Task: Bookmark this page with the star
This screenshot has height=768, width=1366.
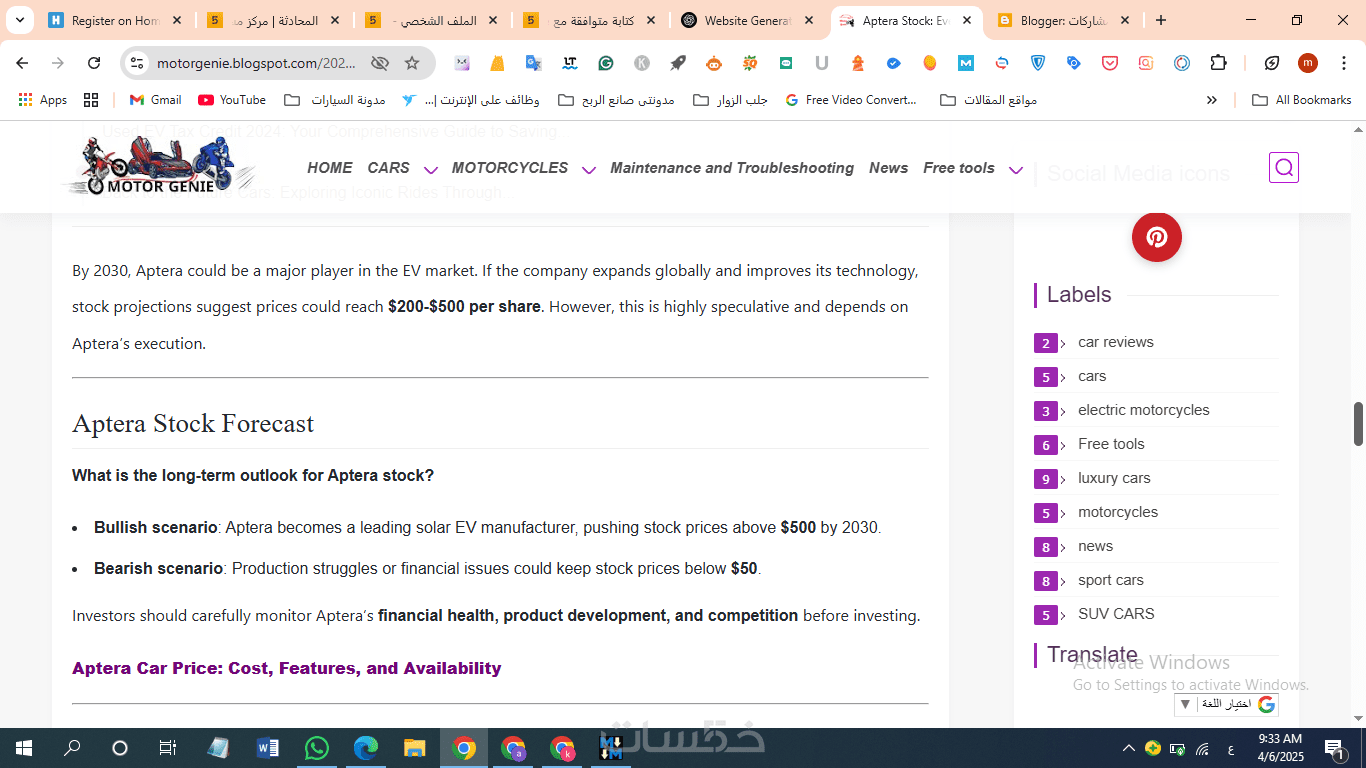Action: point(412,63)
